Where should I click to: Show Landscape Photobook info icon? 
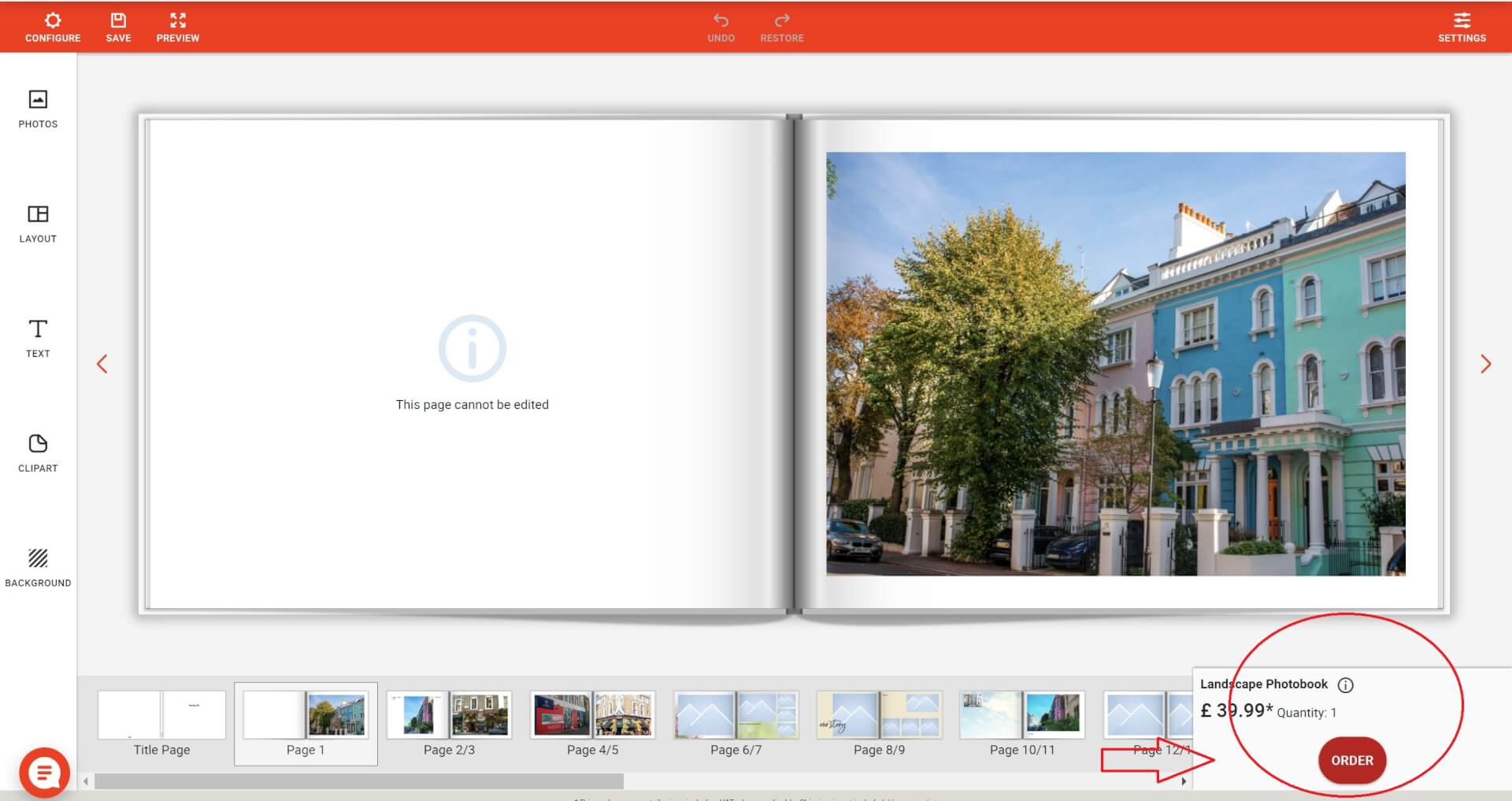click(x=1346, y=685)
